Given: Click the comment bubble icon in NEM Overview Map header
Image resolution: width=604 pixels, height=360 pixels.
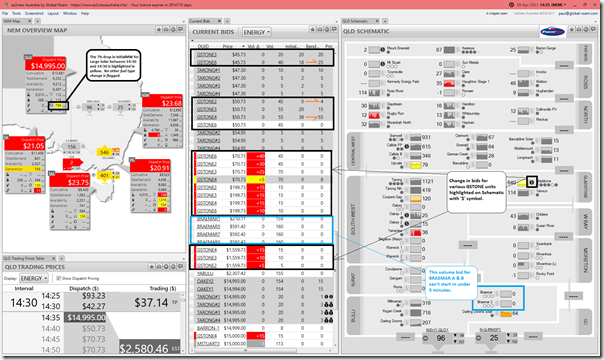Looking at the screenshot, I should pos(180,30).
